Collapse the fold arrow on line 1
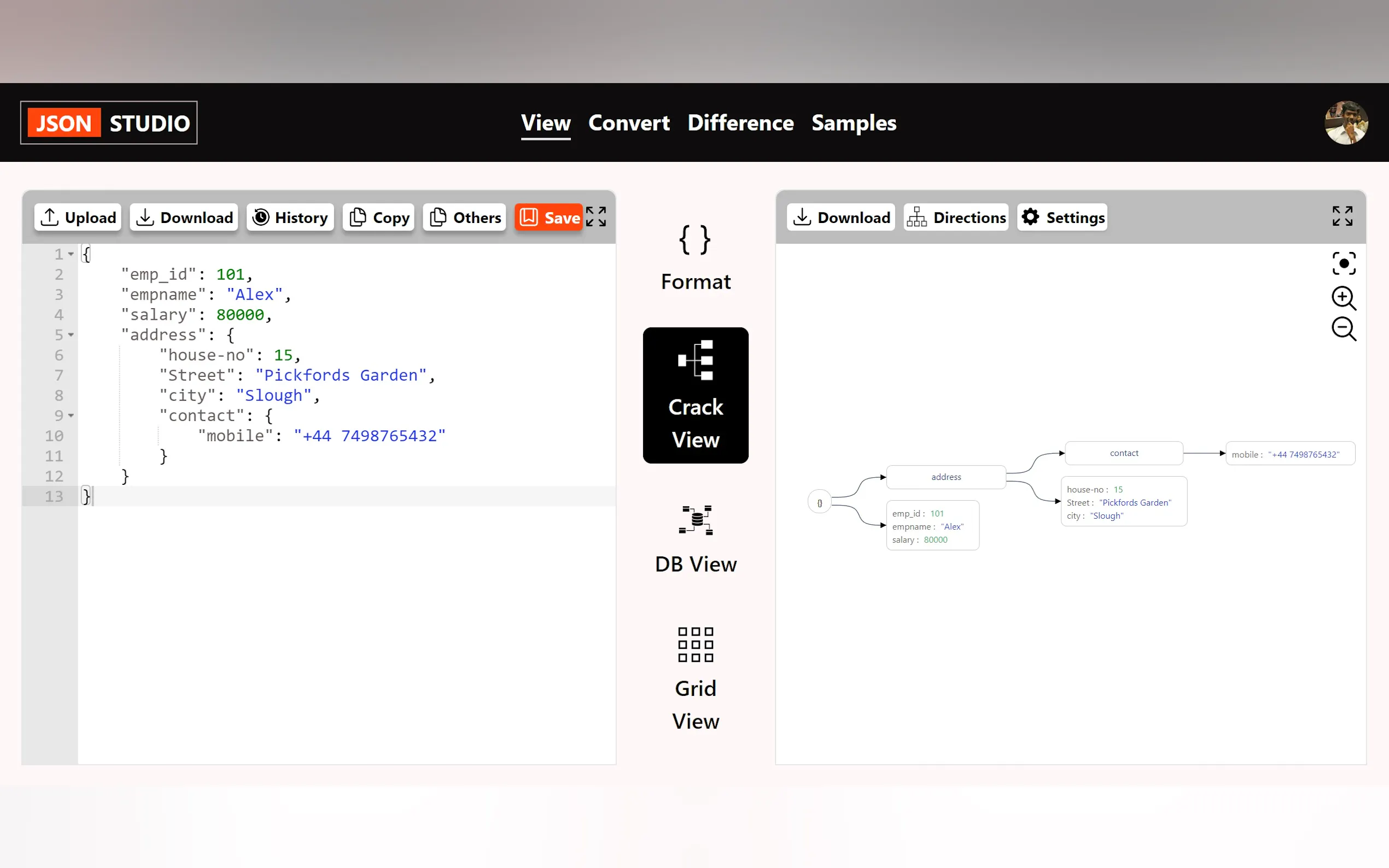Viewport: 1389px width, 868px height. pos(71,254)
